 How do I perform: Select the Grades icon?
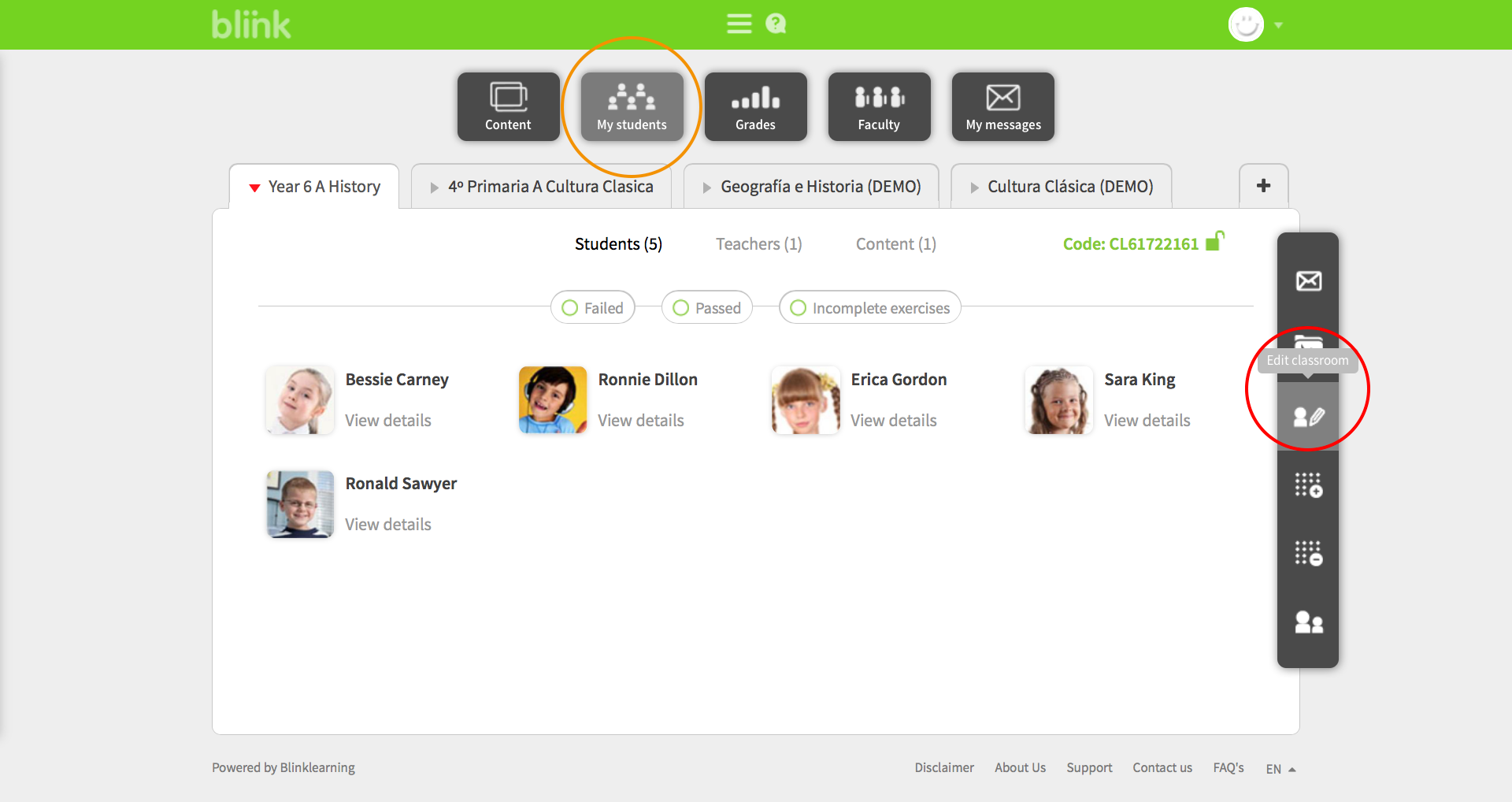pyautogui.click(x=755, y=106)
